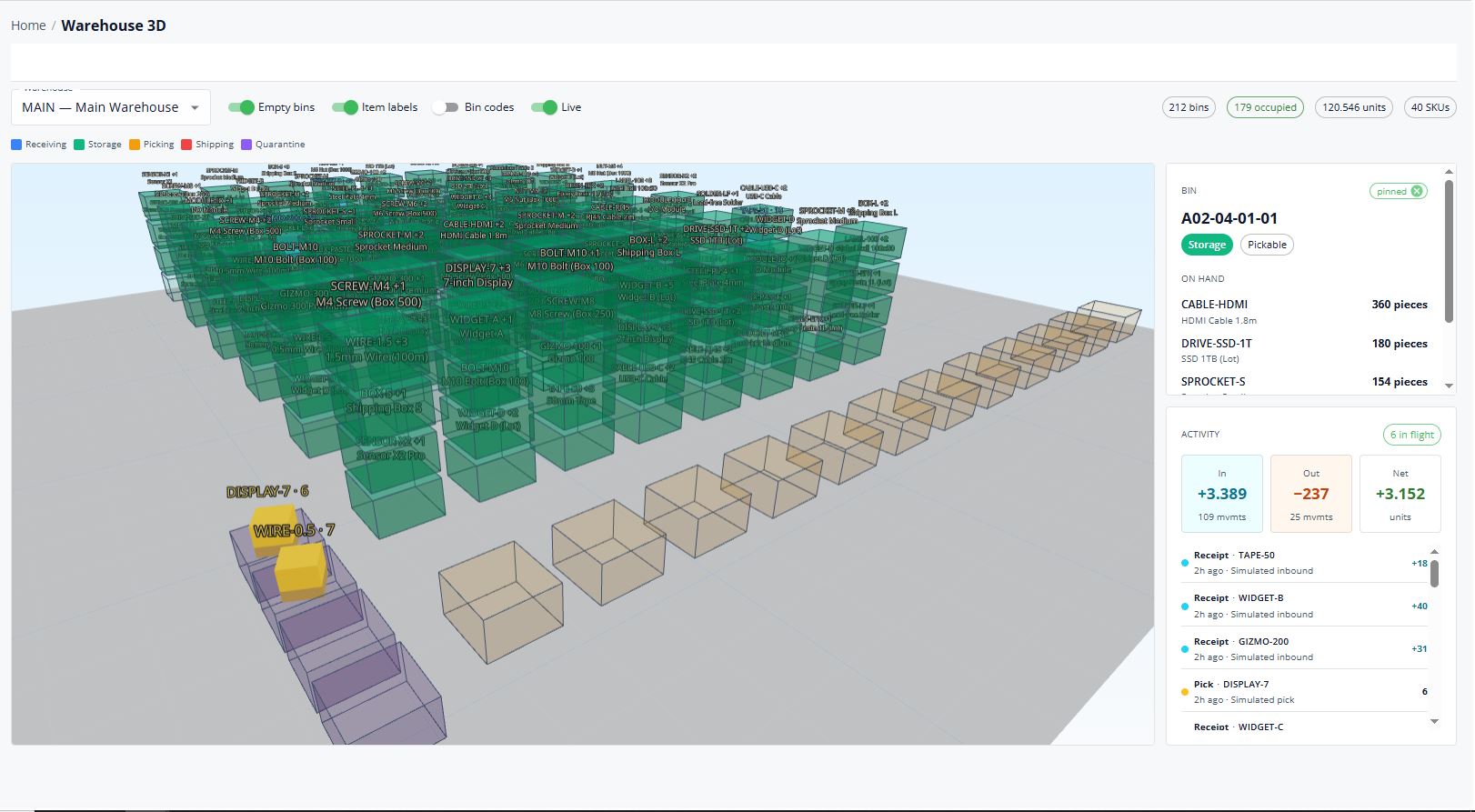Click the Net +3.152 units card
Viewport: 1475px width, 812px height.
pos(1400,494)
